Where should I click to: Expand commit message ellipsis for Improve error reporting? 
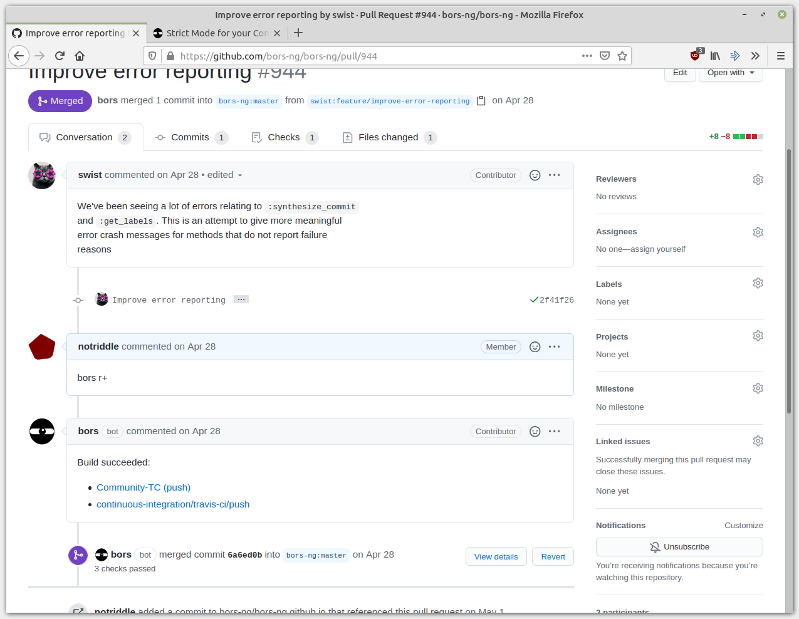point(241,299)
